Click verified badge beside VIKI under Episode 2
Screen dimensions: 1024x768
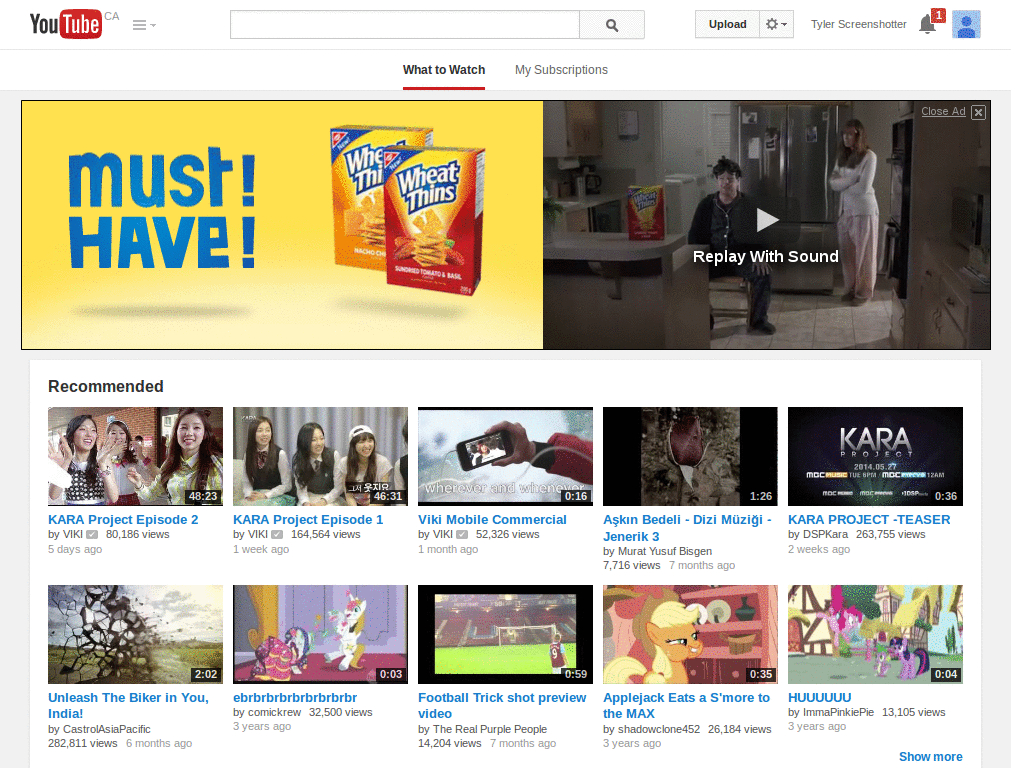click(x=92, y=535)
